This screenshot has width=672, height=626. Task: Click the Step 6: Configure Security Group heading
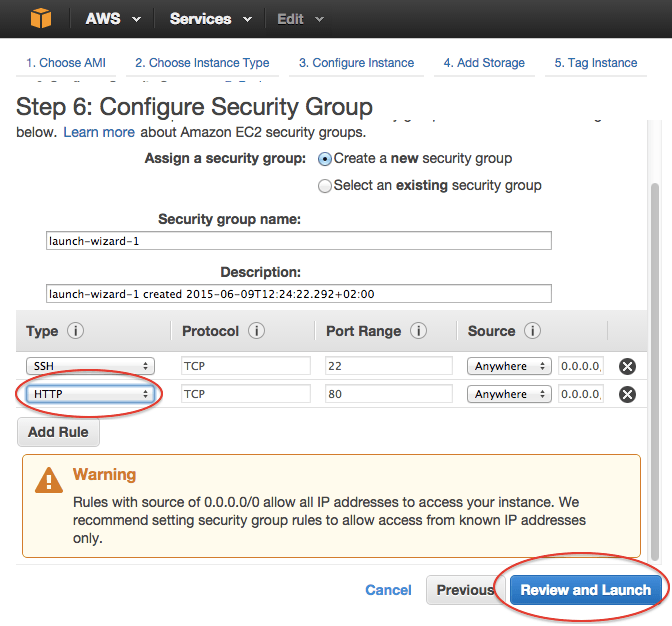(x=194, y=107)
